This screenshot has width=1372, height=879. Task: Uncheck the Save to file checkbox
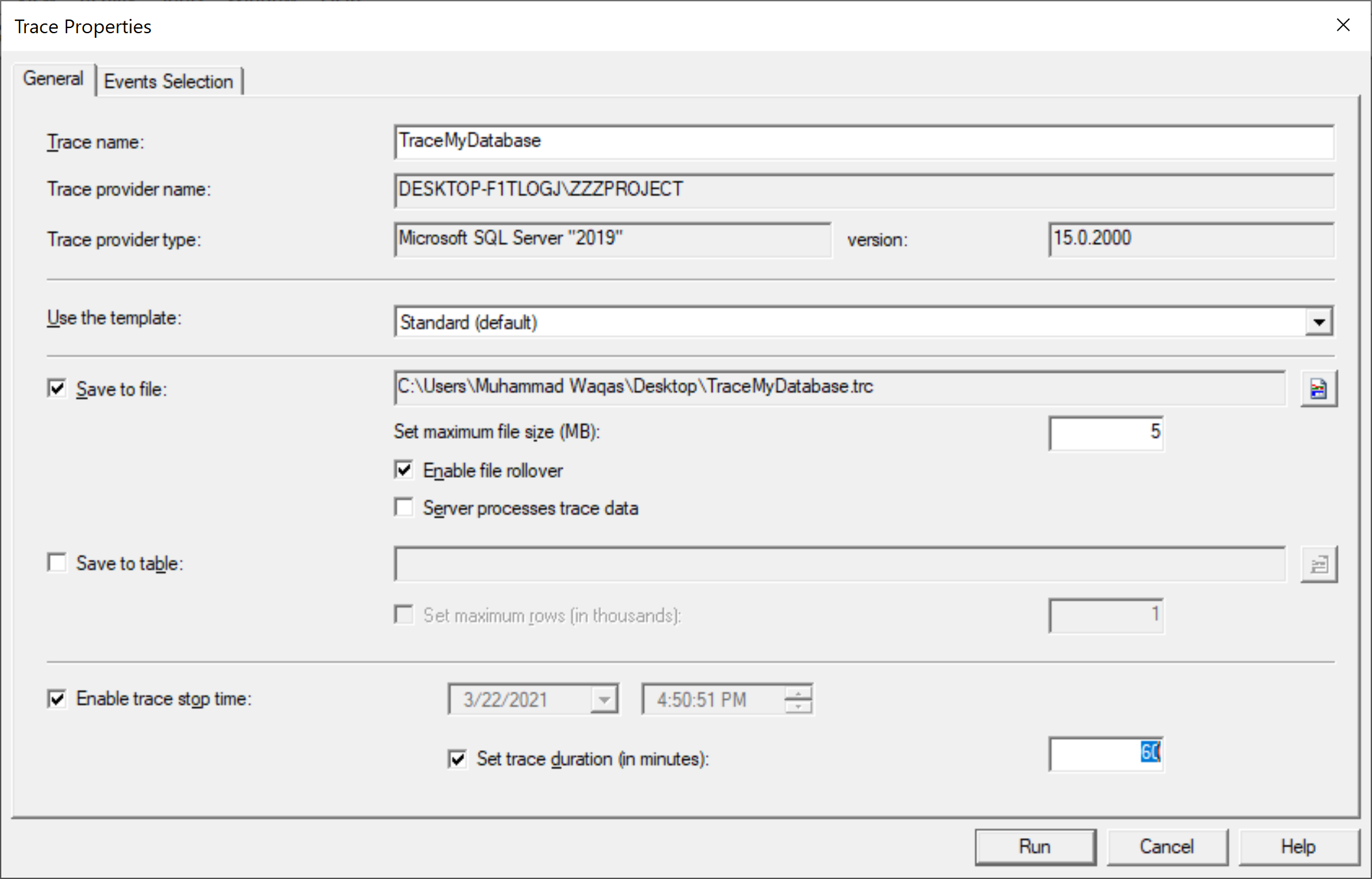click(x=57, y=389)
